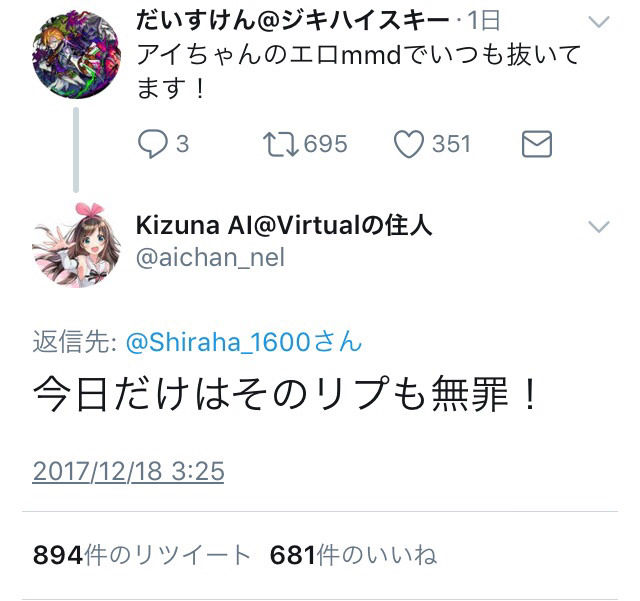Click the Kizuna AI@Virtualの住人 name
Viewport: 640px width, 601px height.
(x=284, y=225)
